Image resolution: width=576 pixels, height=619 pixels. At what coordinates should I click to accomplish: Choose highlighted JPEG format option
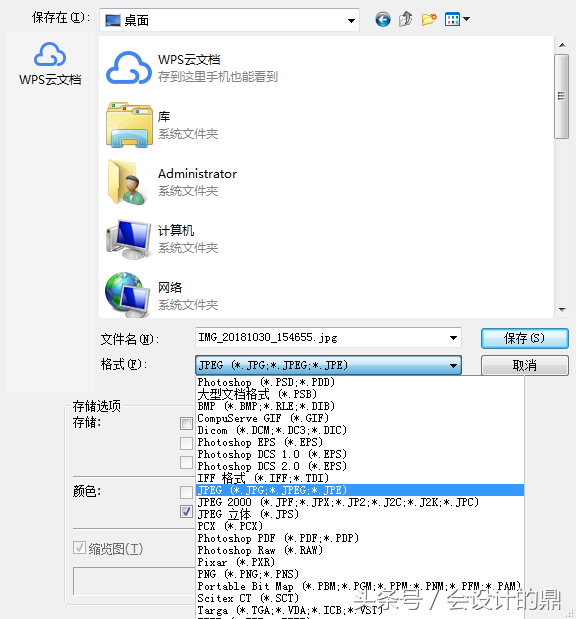pyautogui.click(x=360, y=490)
